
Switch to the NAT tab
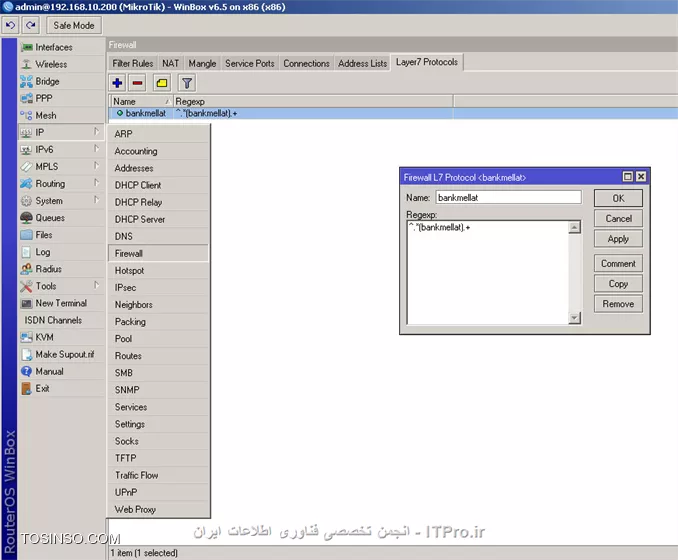(170, 64)
